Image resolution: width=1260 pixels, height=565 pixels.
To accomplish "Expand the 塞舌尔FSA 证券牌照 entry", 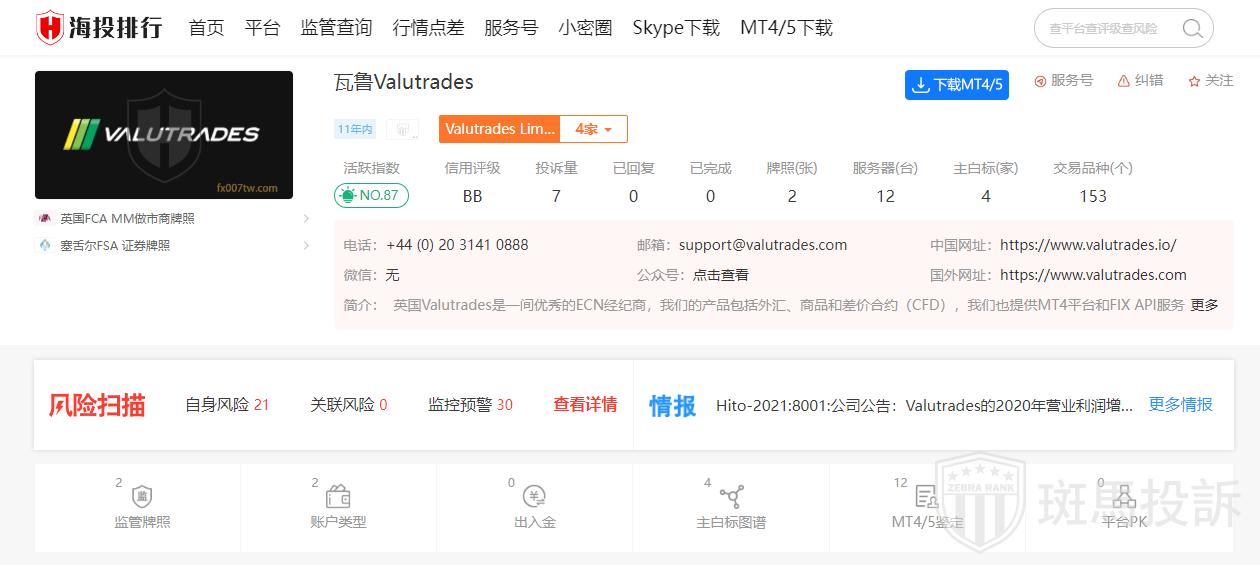I will [x=306, y=245].
